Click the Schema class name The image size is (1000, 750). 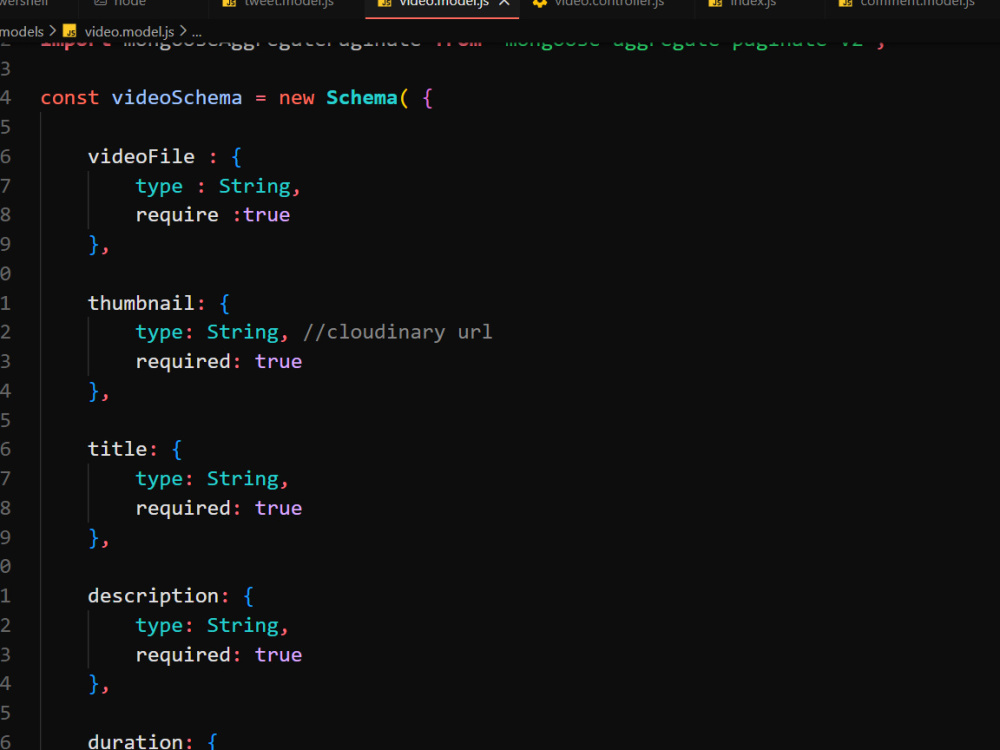tap(362, 98)
